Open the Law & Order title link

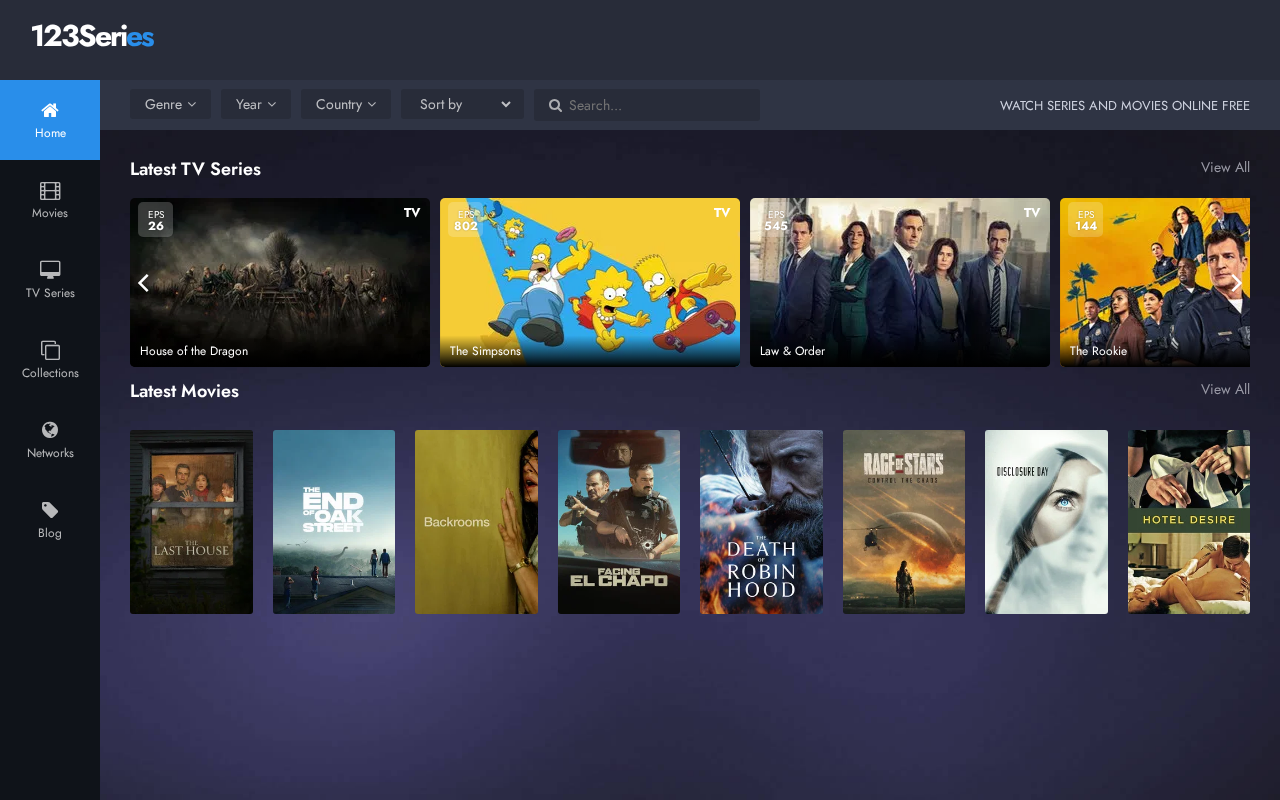792,351
